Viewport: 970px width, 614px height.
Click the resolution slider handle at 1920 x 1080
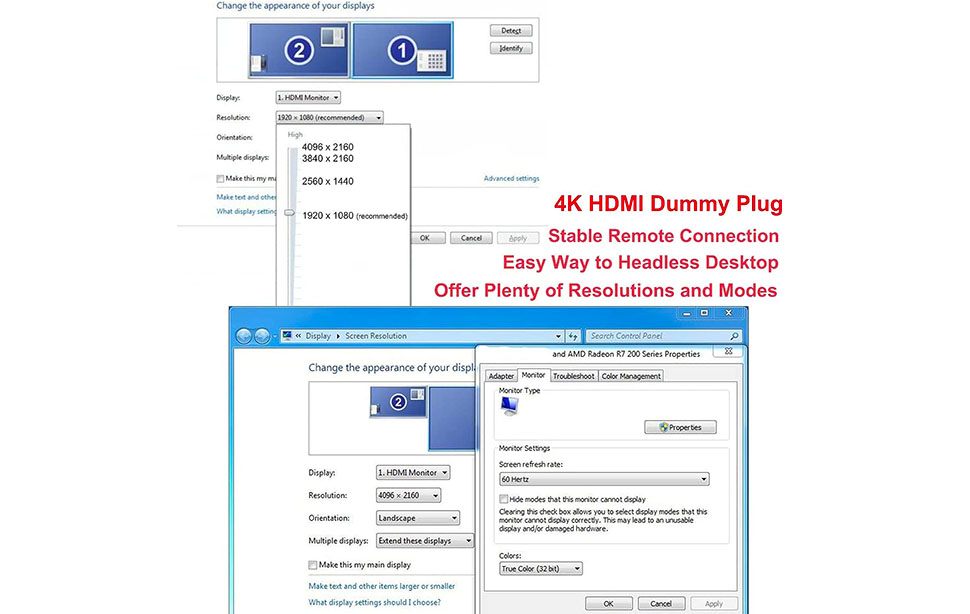(x=289, y=213)
